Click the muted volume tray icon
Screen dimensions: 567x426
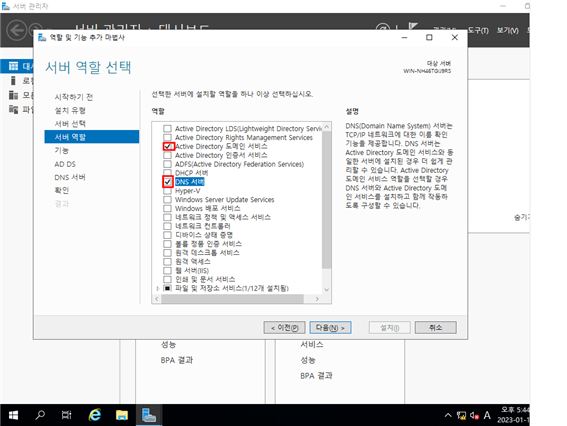pos(474,416)
